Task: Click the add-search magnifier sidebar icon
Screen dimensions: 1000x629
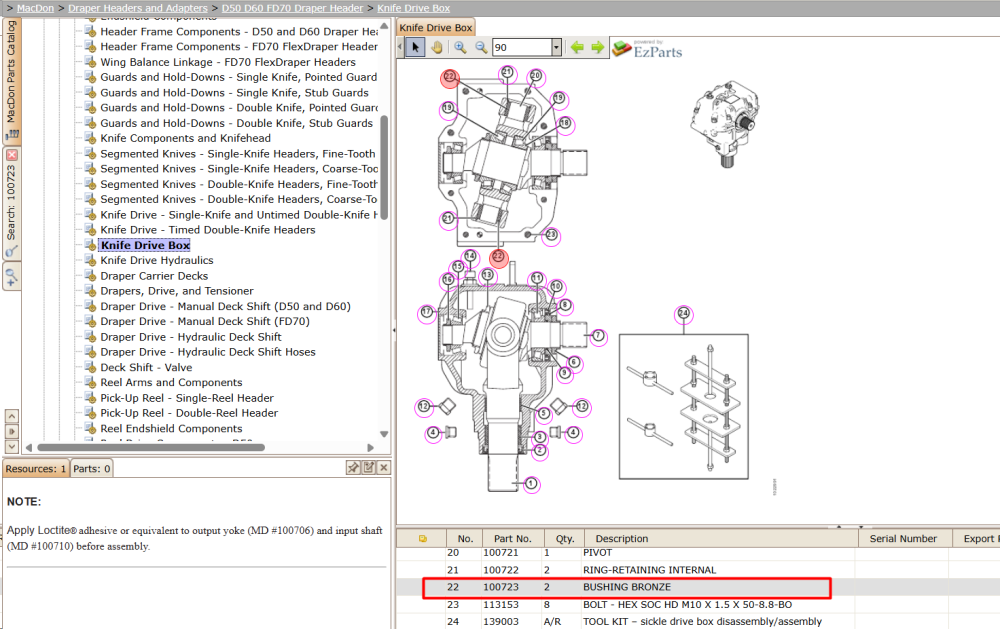Action: coord(11,278)
